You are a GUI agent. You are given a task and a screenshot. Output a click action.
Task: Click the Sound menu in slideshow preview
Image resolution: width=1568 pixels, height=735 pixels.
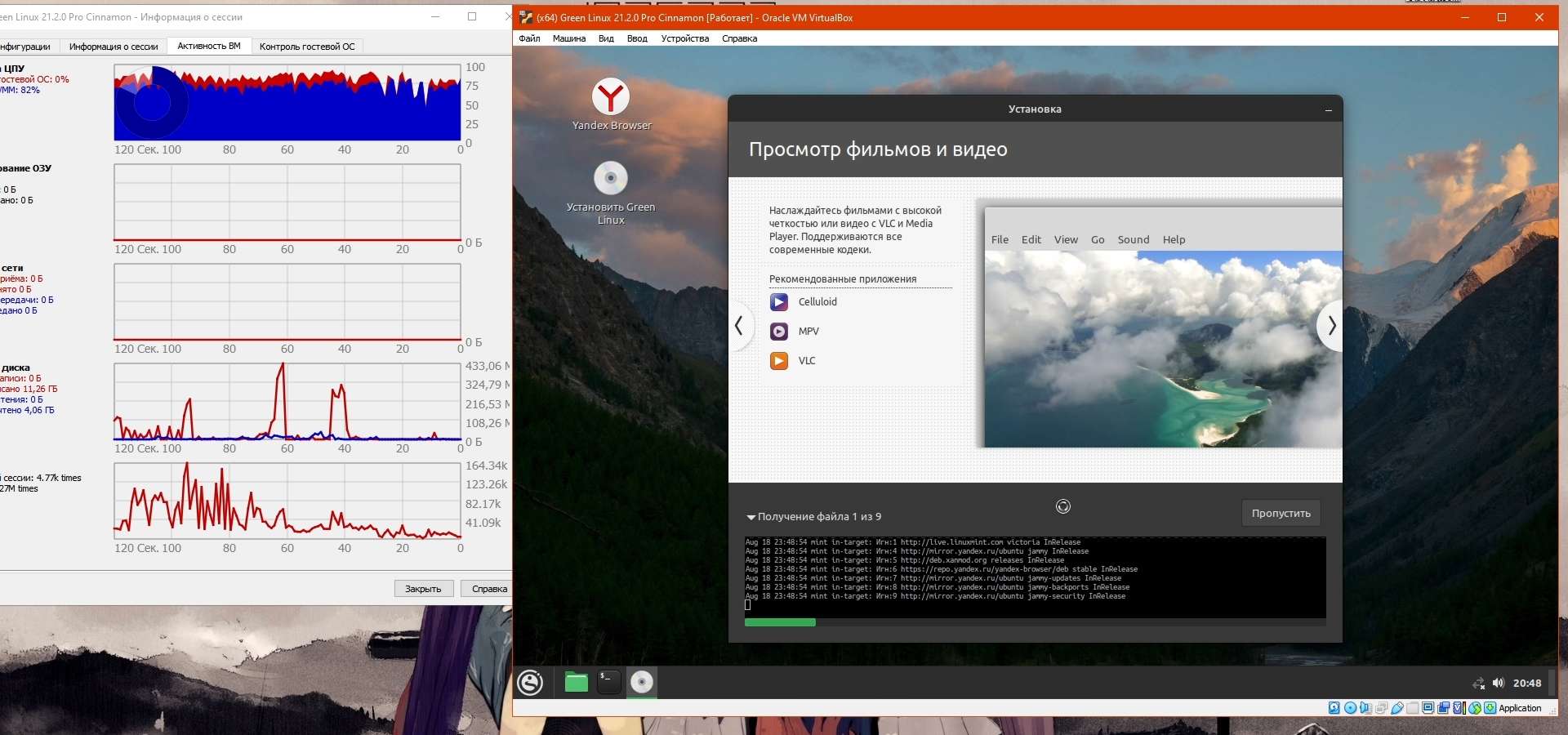click(1134, 239)
